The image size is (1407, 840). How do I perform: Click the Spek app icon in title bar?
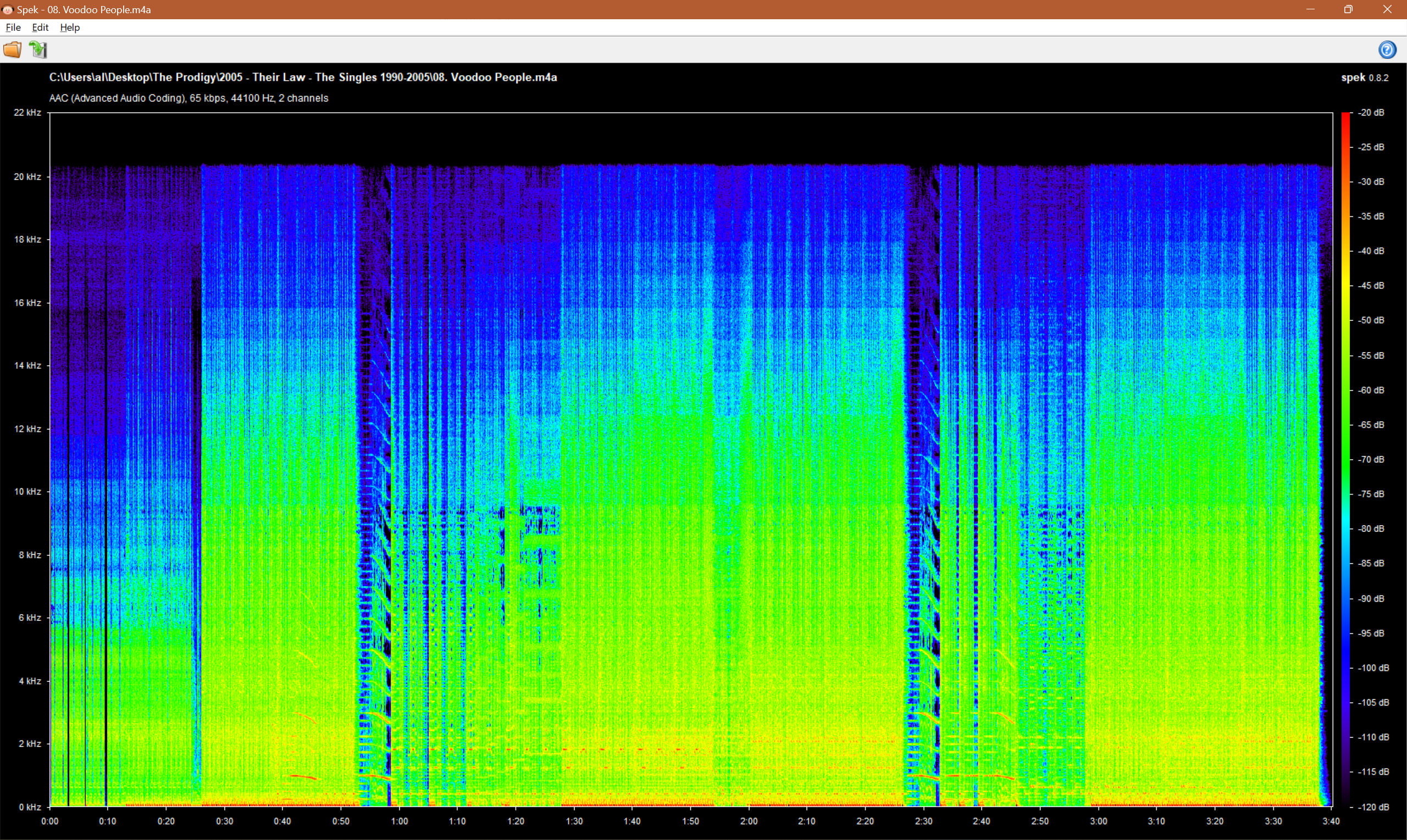pyautogui.click(x=7, y=10)
